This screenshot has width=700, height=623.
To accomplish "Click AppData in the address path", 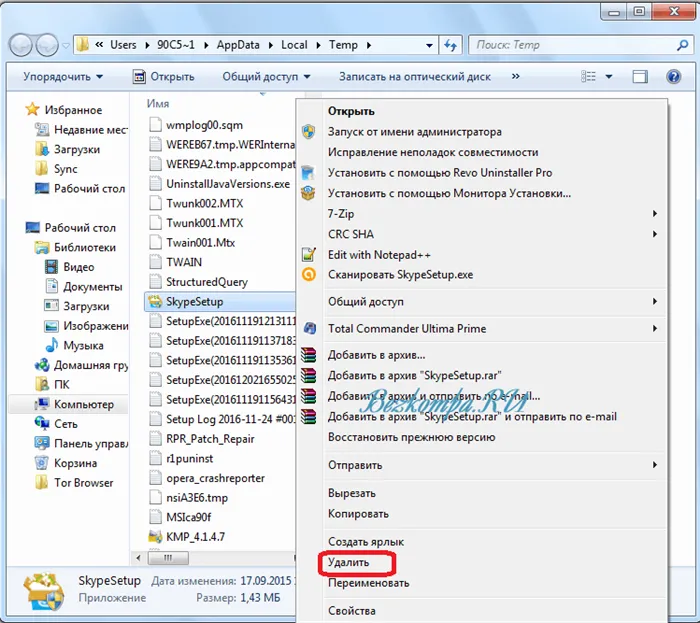I will coord(238,45).
